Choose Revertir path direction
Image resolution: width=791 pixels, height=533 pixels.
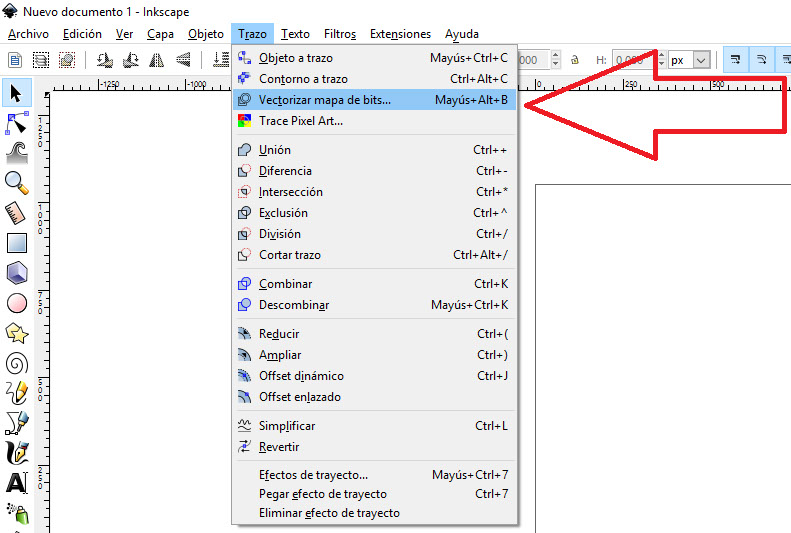pos(375,447)
